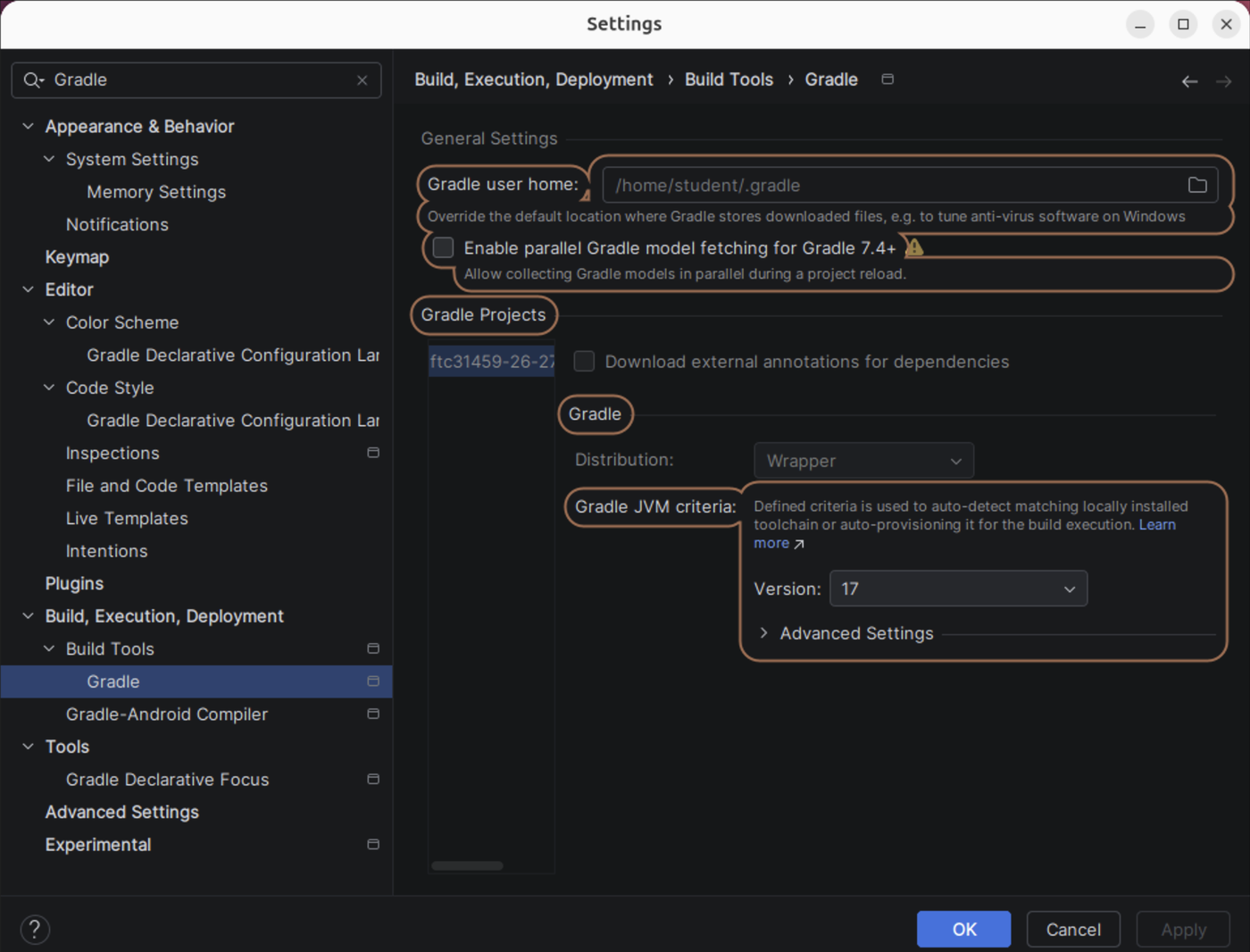This screenshot has width=1250, height=952.
Task: Select Advanced Settings in the sidebar tree
Action: (x=122, y=812)
